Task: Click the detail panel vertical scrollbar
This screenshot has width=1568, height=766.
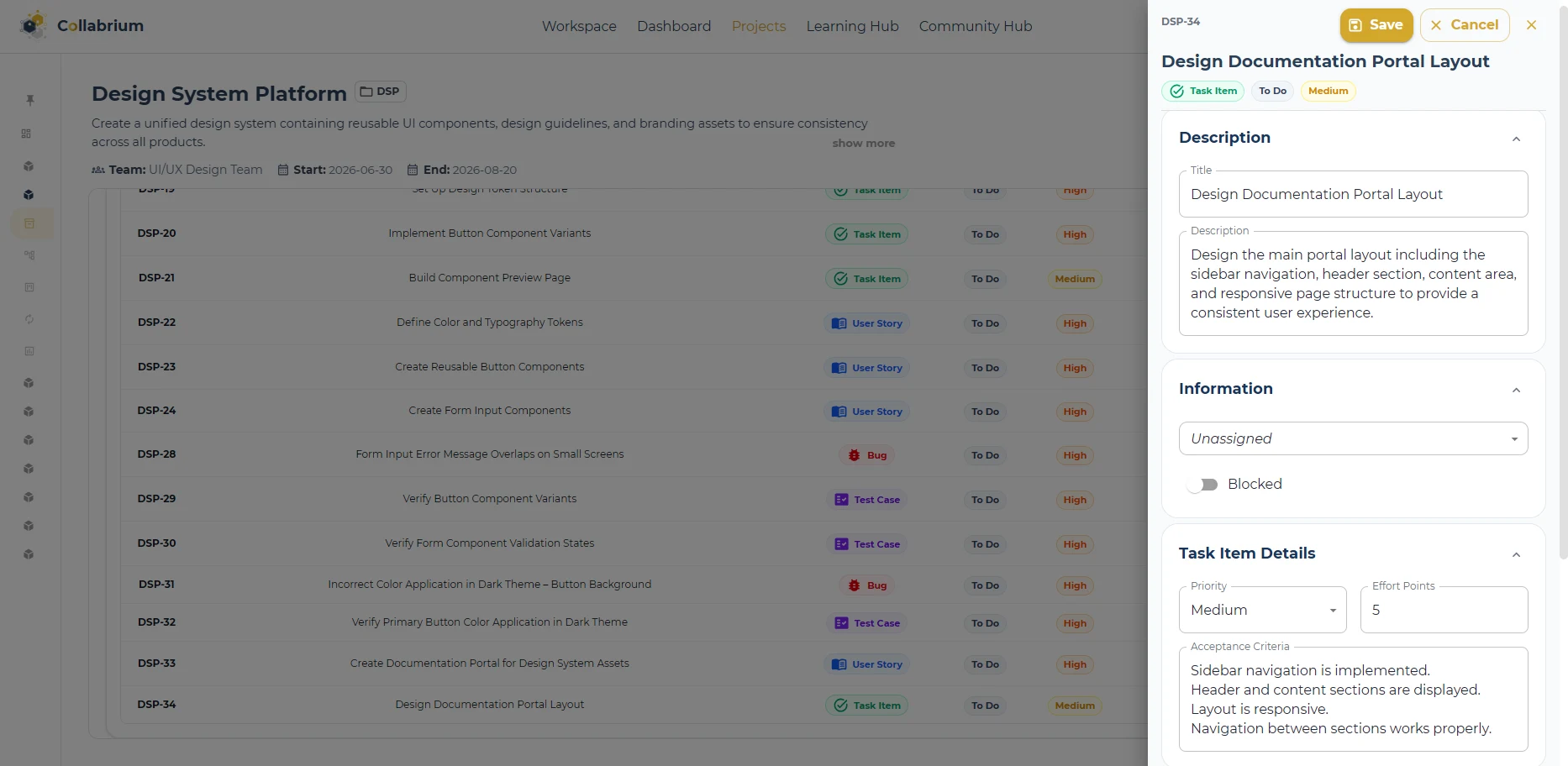Action: coord(1563,281)
